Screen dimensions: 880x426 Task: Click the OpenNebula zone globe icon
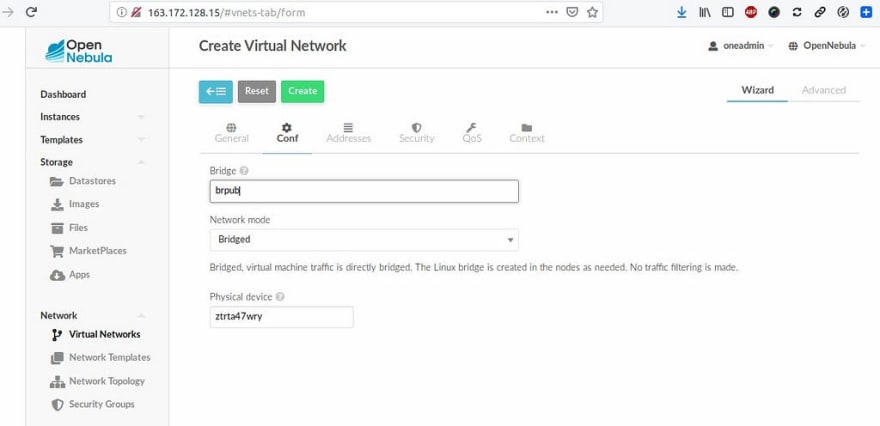(793, 46)
